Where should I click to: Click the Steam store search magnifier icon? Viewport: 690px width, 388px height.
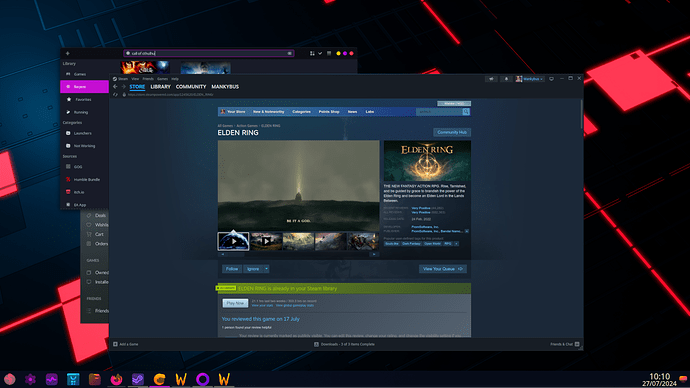pos(466,112)
